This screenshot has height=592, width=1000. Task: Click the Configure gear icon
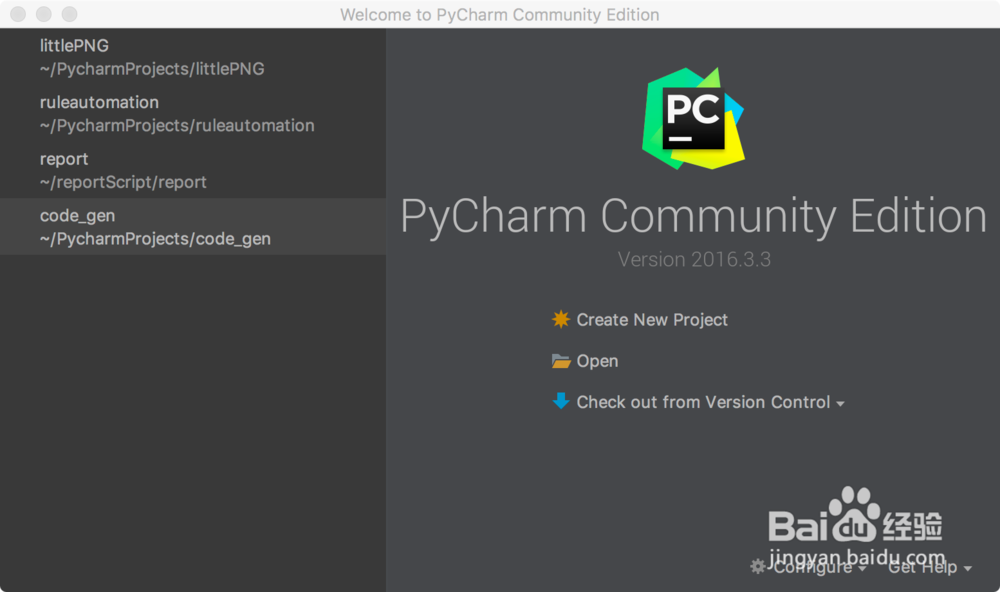(758, 567)
